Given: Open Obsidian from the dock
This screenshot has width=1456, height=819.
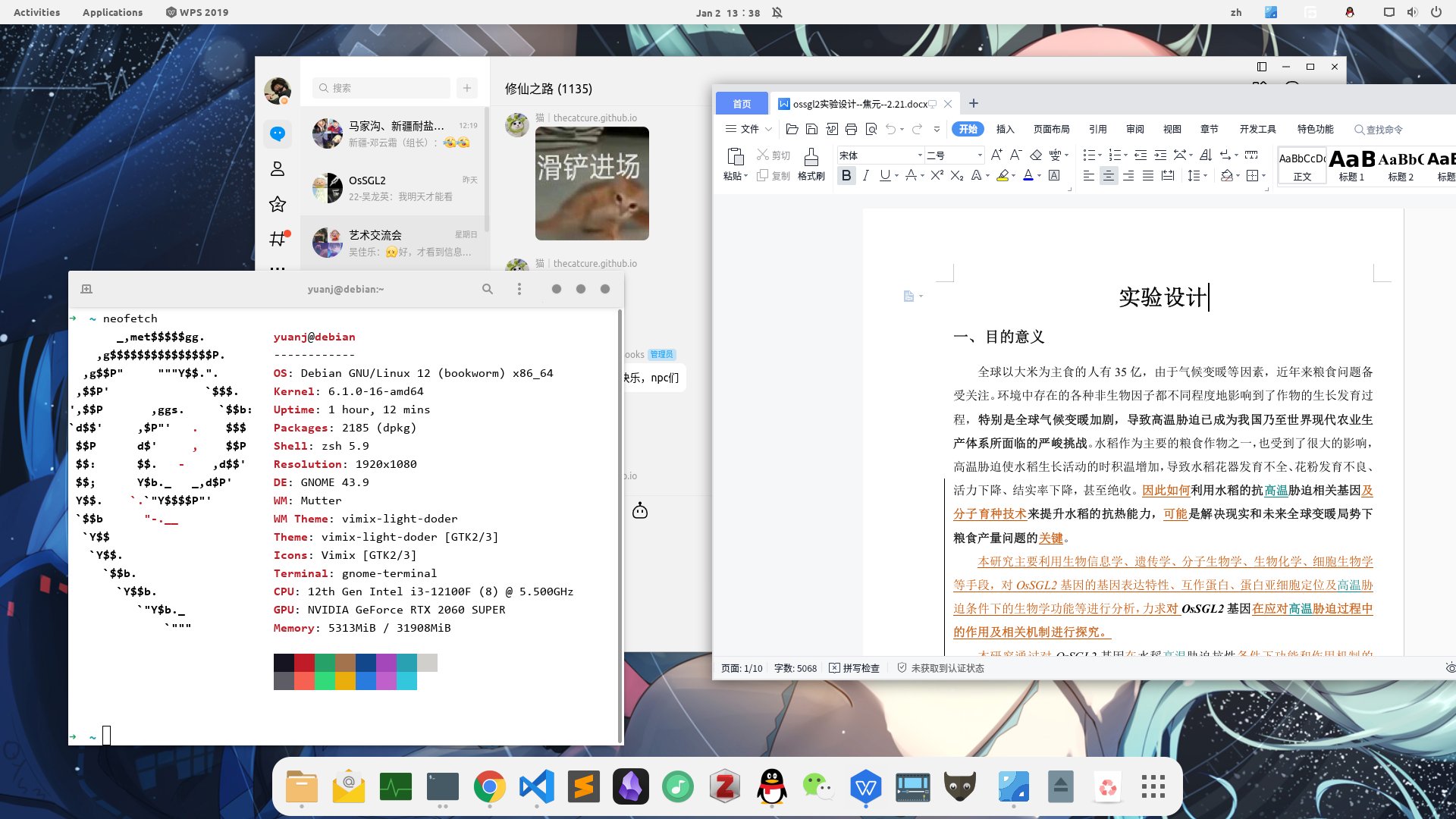Looking at the screenshot, I should coord(631,787).
